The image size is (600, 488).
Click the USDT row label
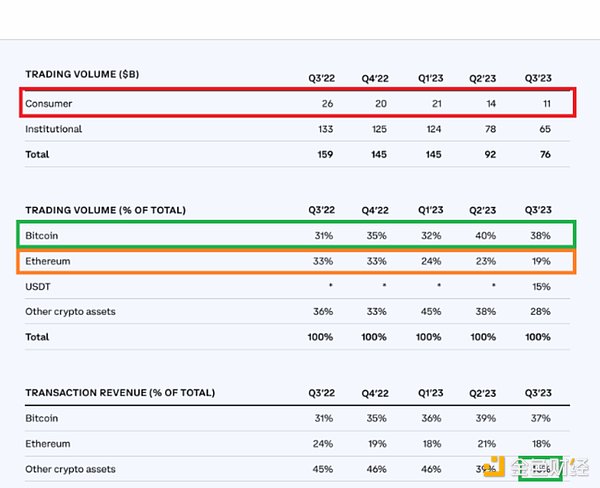40,287
